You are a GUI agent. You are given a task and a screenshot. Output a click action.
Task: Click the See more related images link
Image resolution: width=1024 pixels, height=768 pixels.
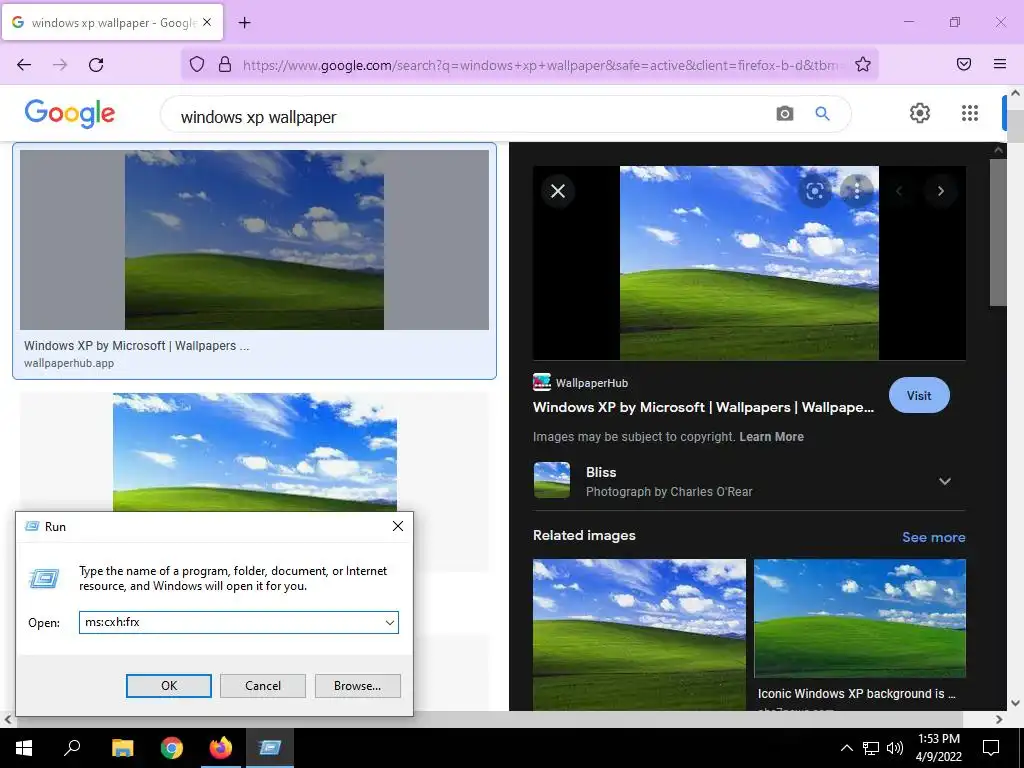coord(933,537)
